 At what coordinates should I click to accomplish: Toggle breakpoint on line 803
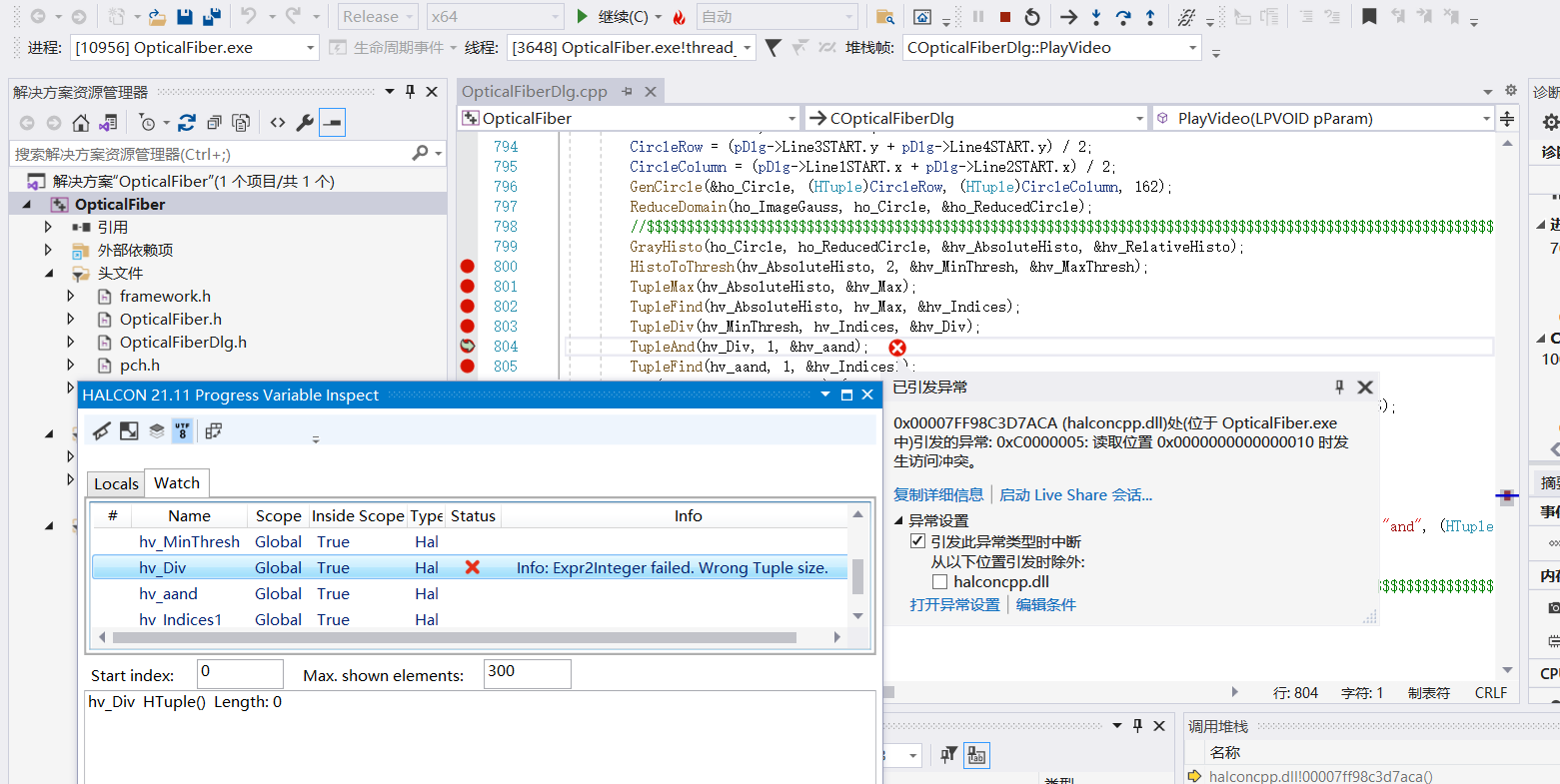coord(467,327)
